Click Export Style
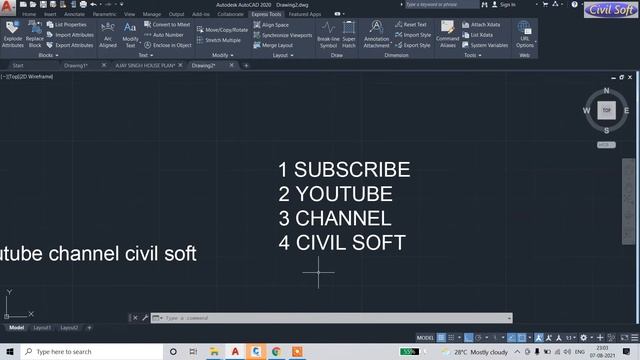Viewport: 640px width, 360px height. coord(412,45)
